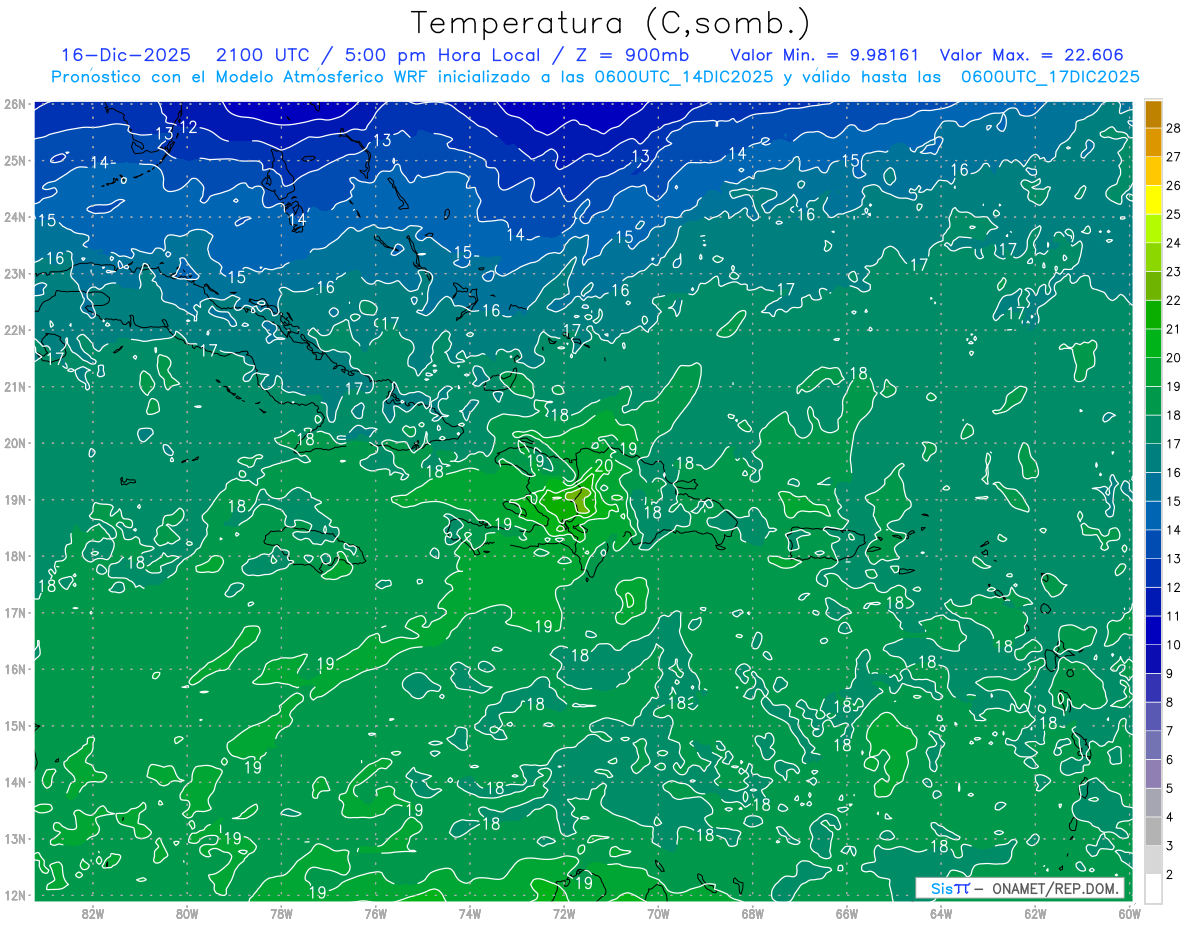
Task: Click the '72W' longitude axis label
Action: 564,913
